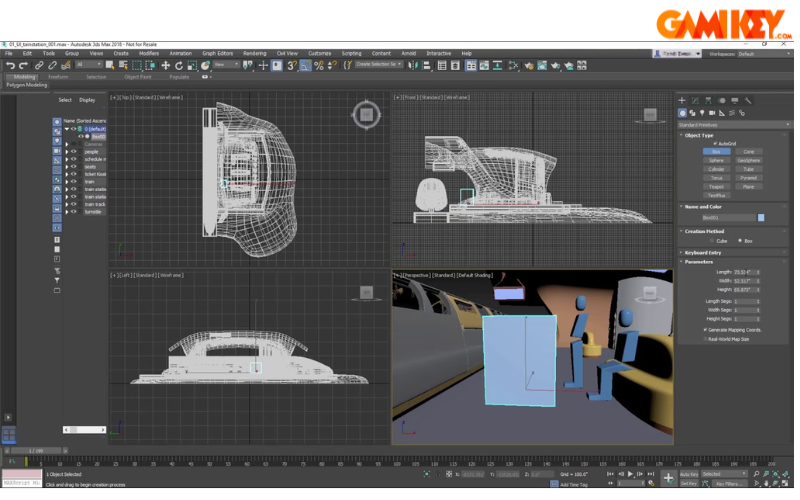This screenshot has height=500, width=800.
Task: Open the Box001 object color swatch
Action: coord(761,218)
